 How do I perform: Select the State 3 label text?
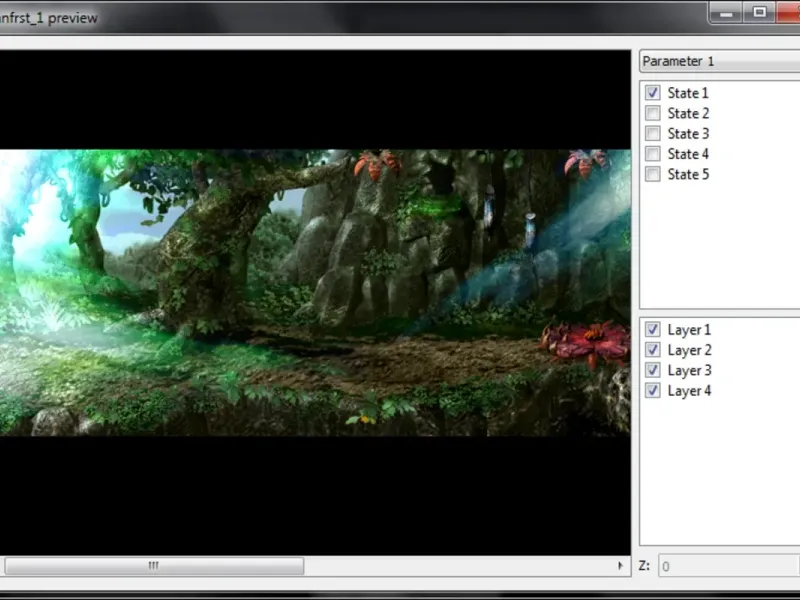(688, 134)
